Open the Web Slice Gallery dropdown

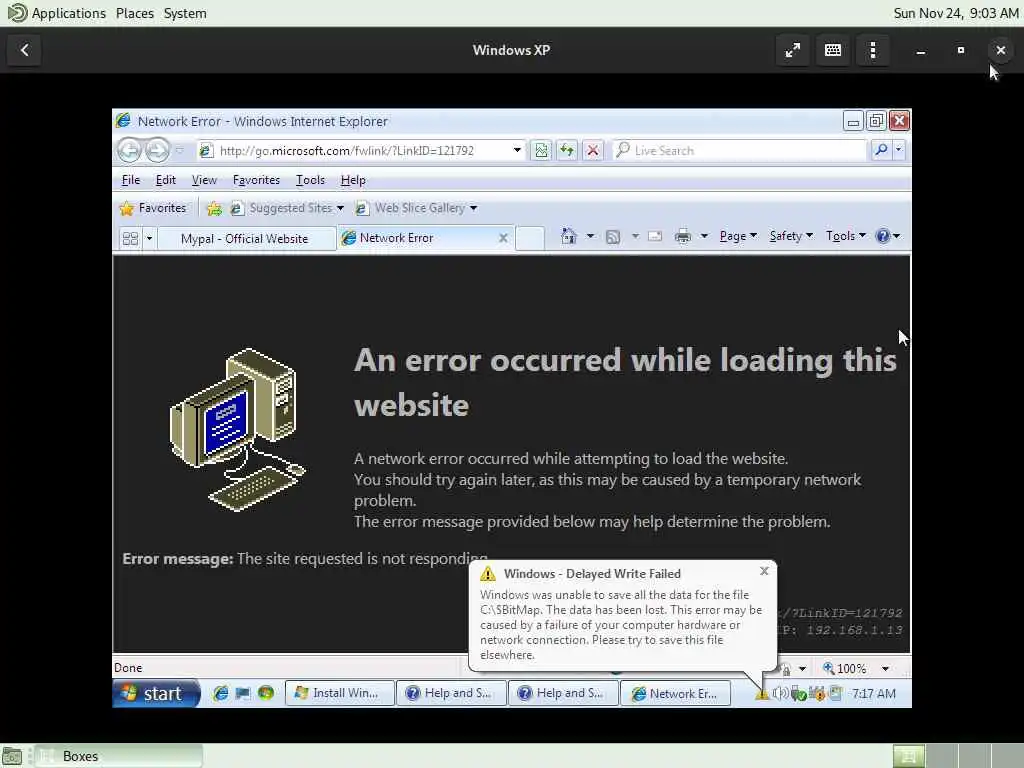pyautogui.click(x=473, y=208)
